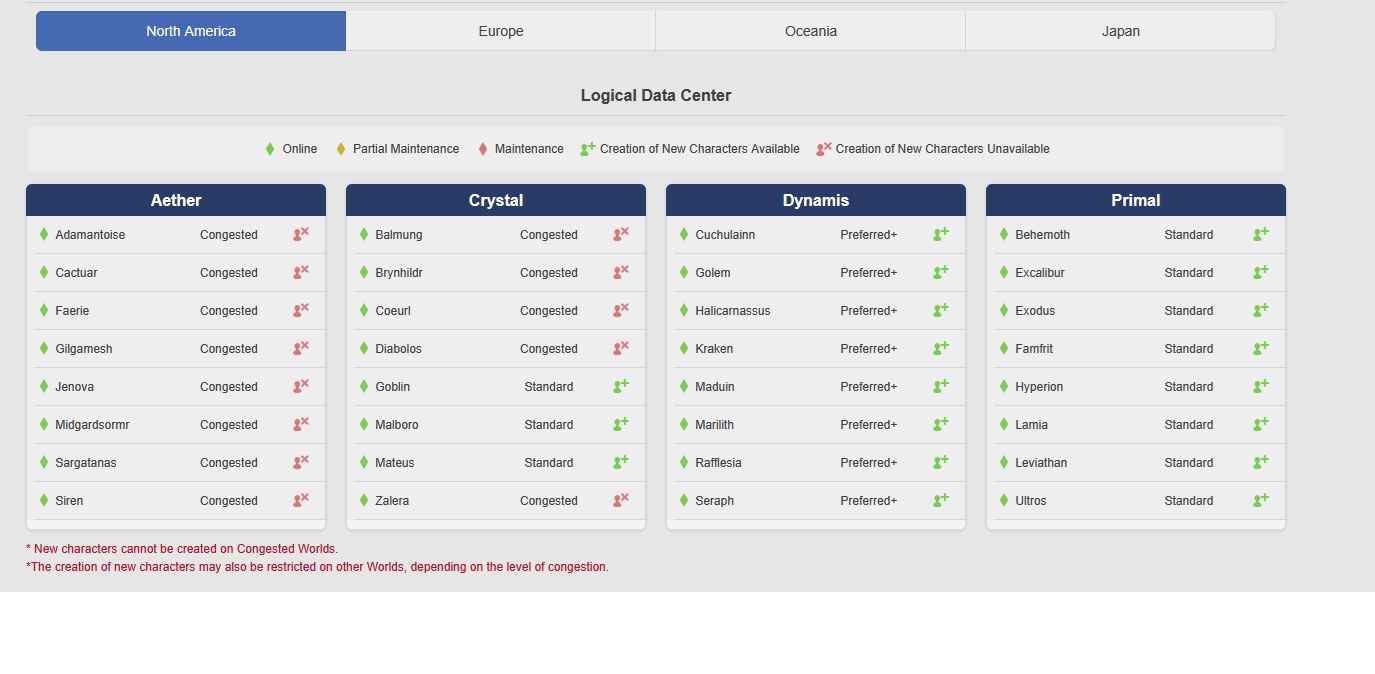Click the Diabolos world name

point(399,349)
